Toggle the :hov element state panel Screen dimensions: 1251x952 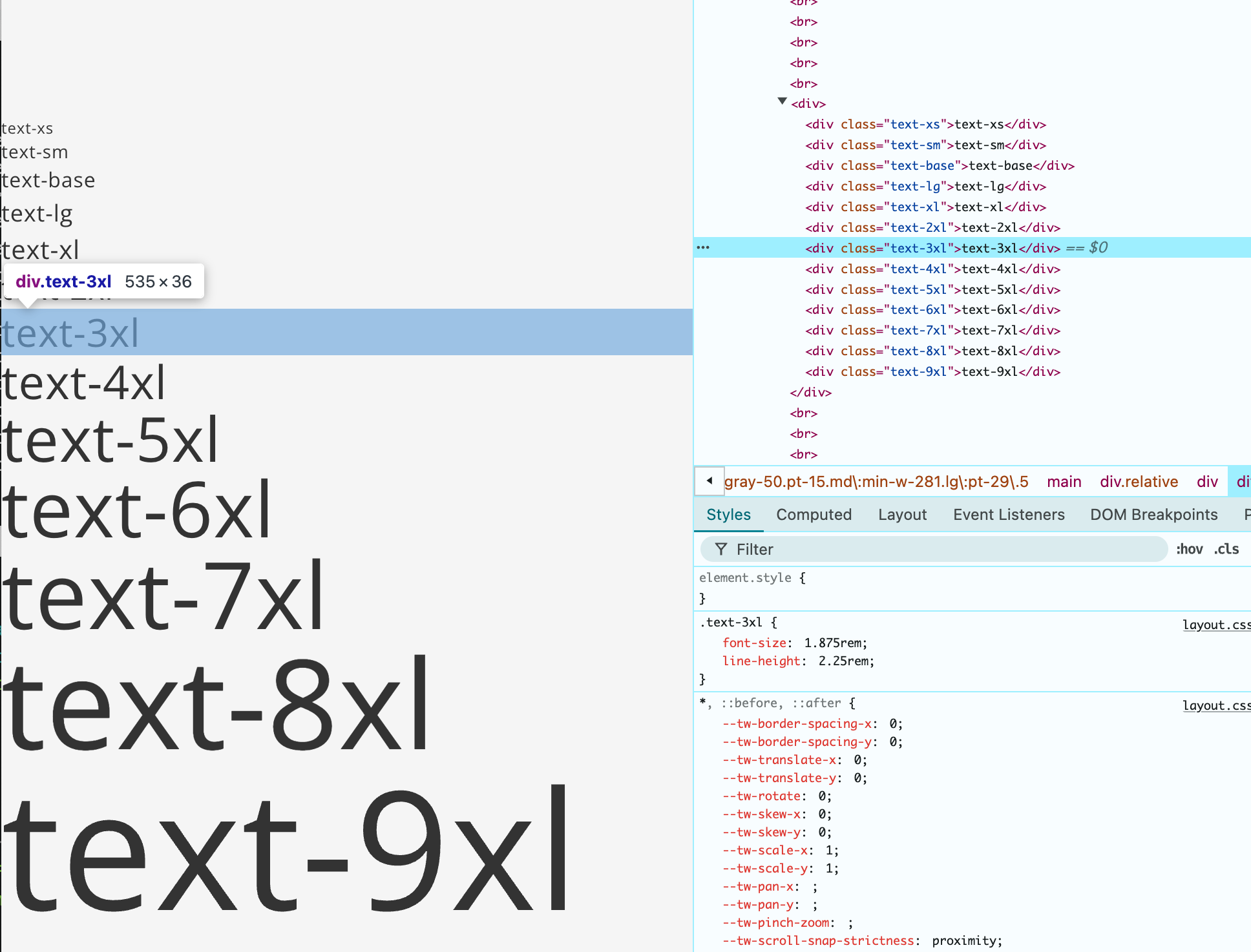coord(1189,550)
